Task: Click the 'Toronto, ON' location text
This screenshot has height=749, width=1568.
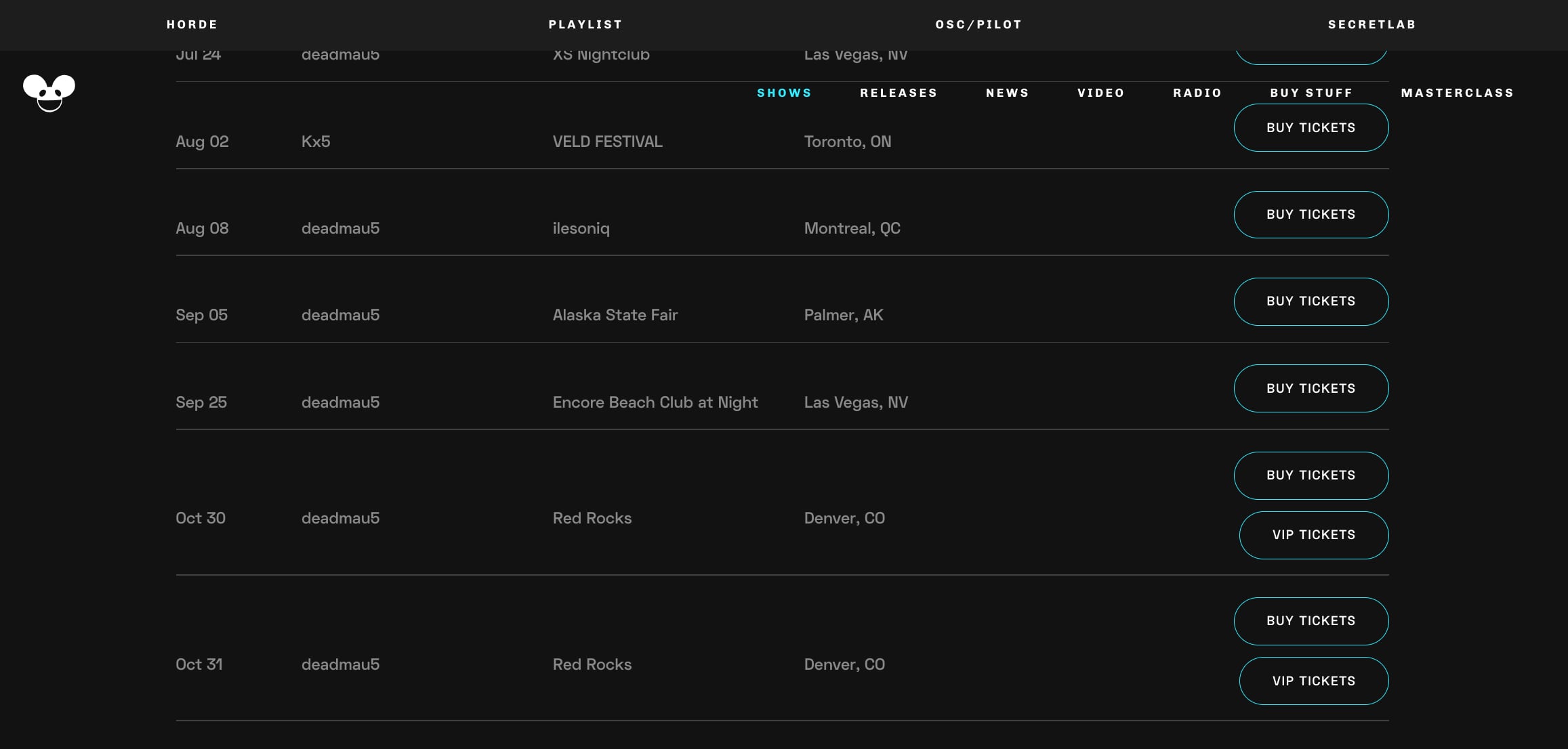Action: tap(848, 142)
